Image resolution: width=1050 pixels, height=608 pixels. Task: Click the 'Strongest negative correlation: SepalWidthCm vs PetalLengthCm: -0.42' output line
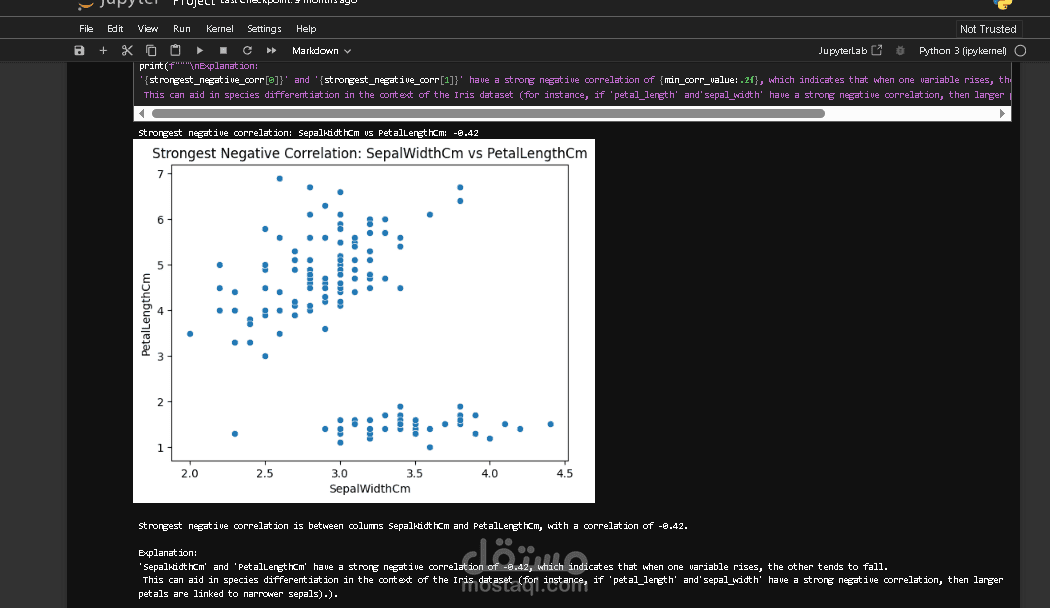point(308,133)
